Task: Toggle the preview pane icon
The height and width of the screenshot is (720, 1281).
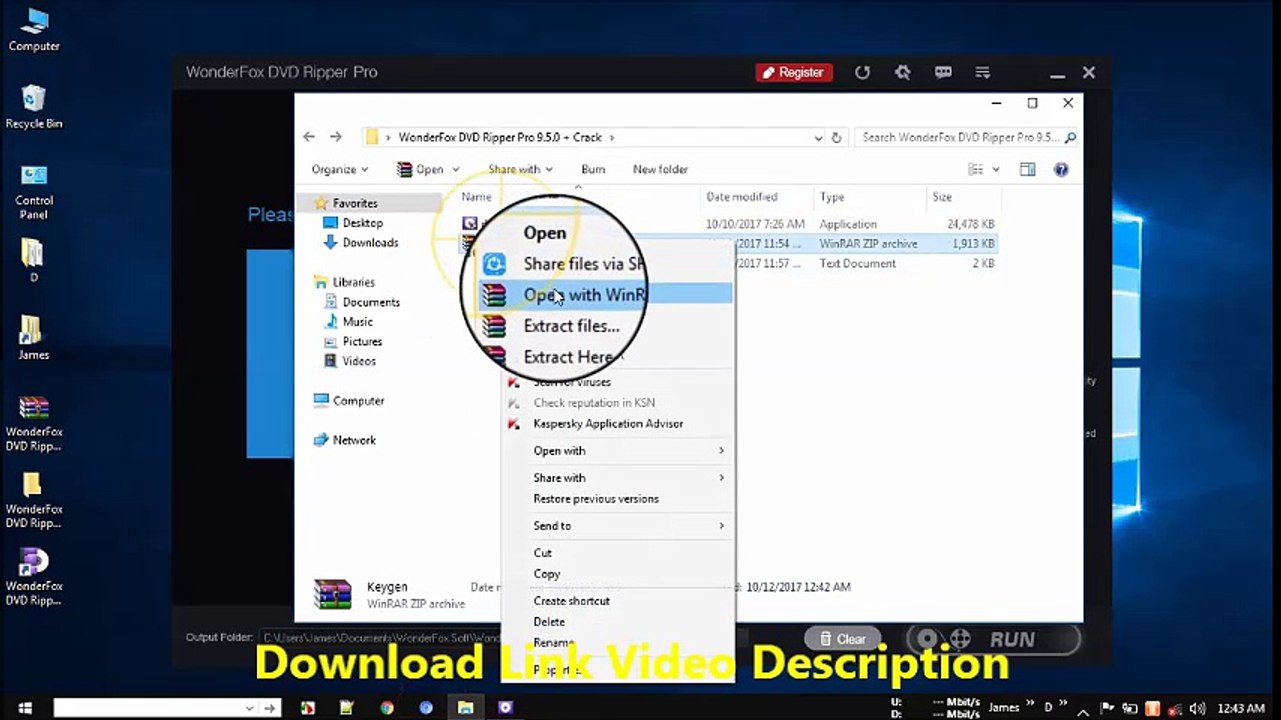Action: coord(1027,170)
